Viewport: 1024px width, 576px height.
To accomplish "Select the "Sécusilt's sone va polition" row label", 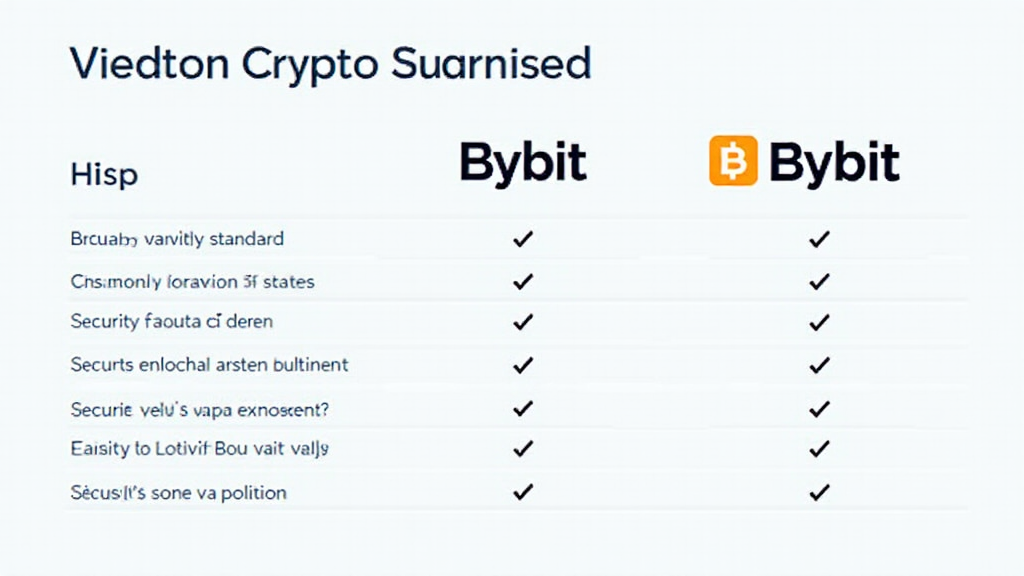I will point(178,492).
